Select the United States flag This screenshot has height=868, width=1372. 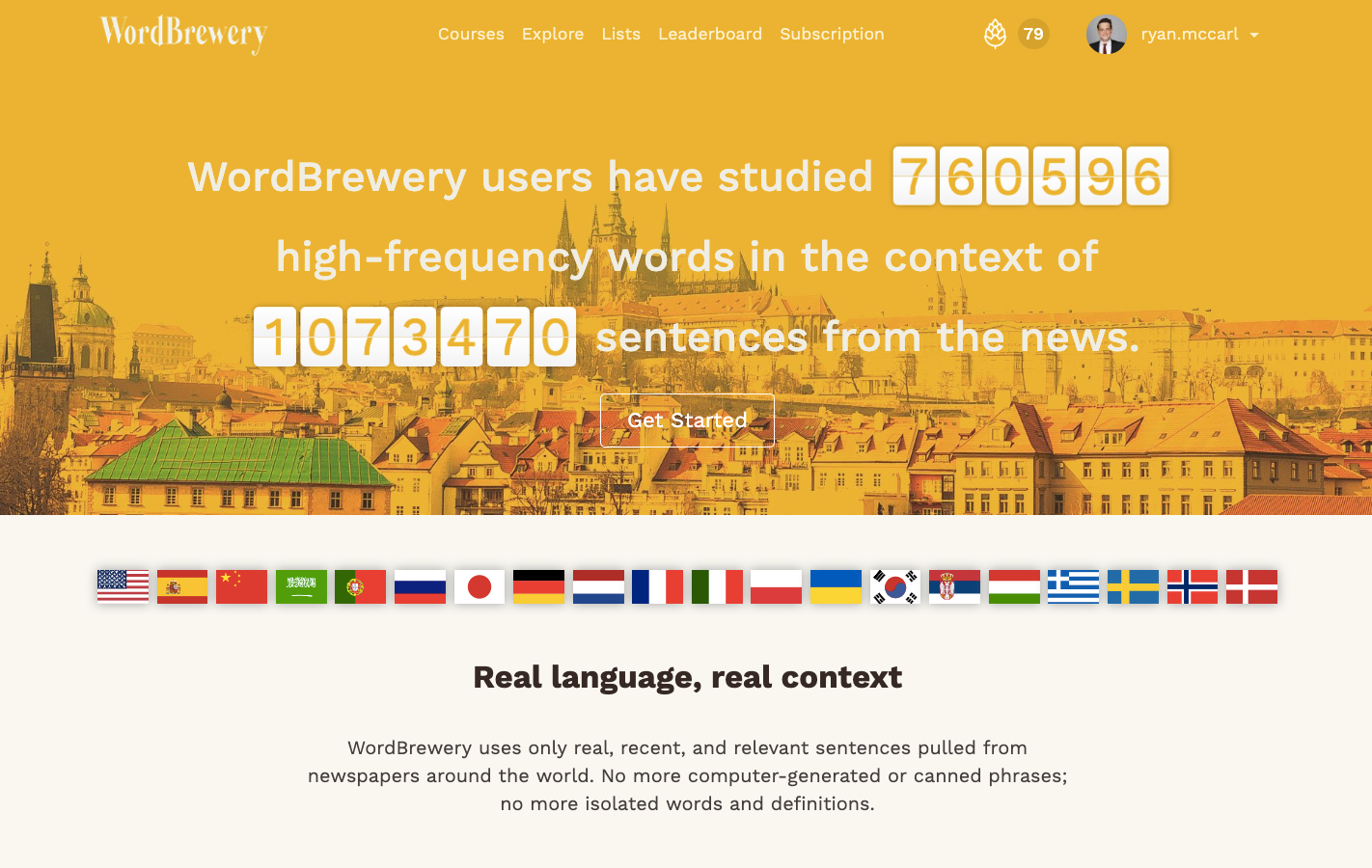point(123,586)
